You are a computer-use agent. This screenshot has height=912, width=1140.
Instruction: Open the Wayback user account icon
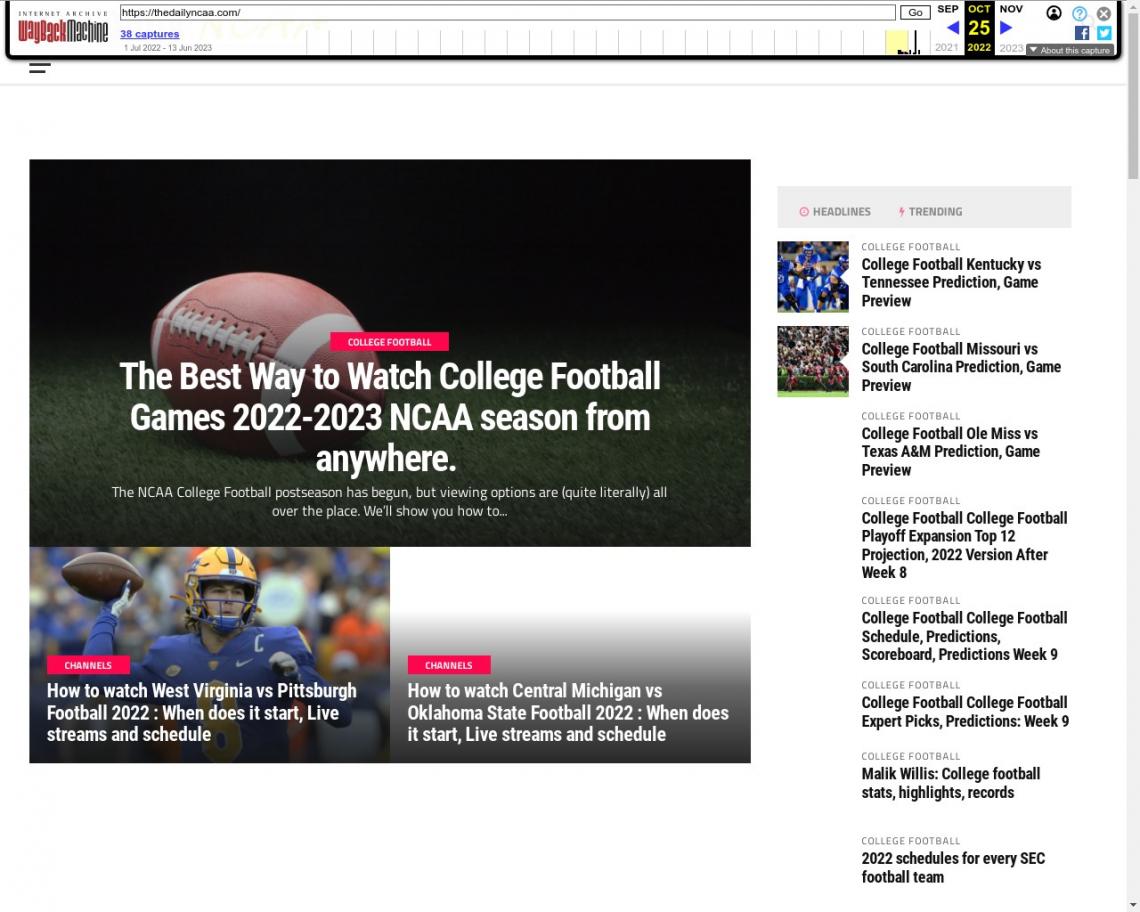[1053, 13]
